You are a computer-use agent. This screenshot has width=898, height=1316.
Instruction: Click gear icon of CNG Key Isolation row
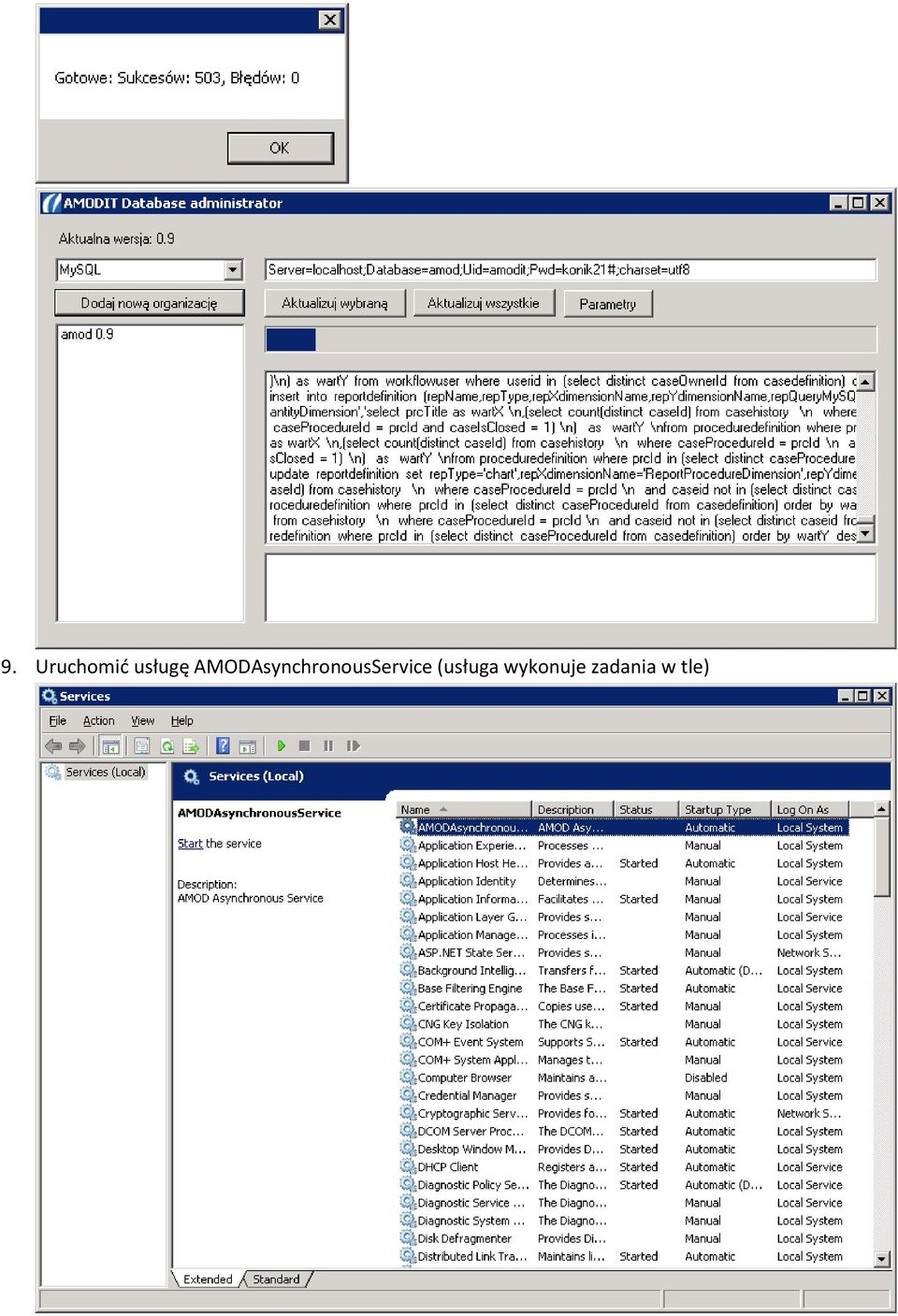[408, 1023]
